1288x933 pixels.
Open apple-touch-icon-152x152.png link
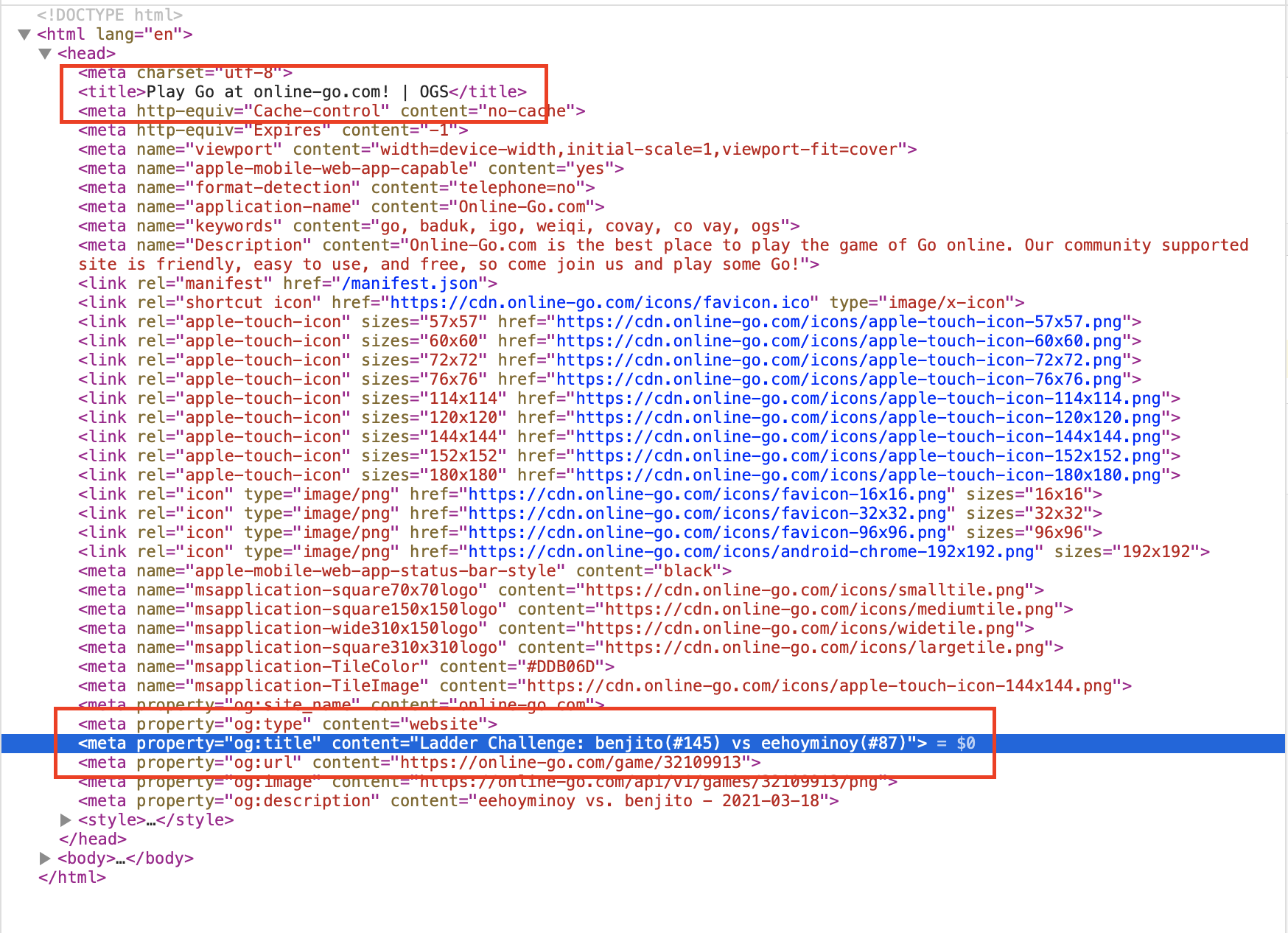tap(868, 456)
